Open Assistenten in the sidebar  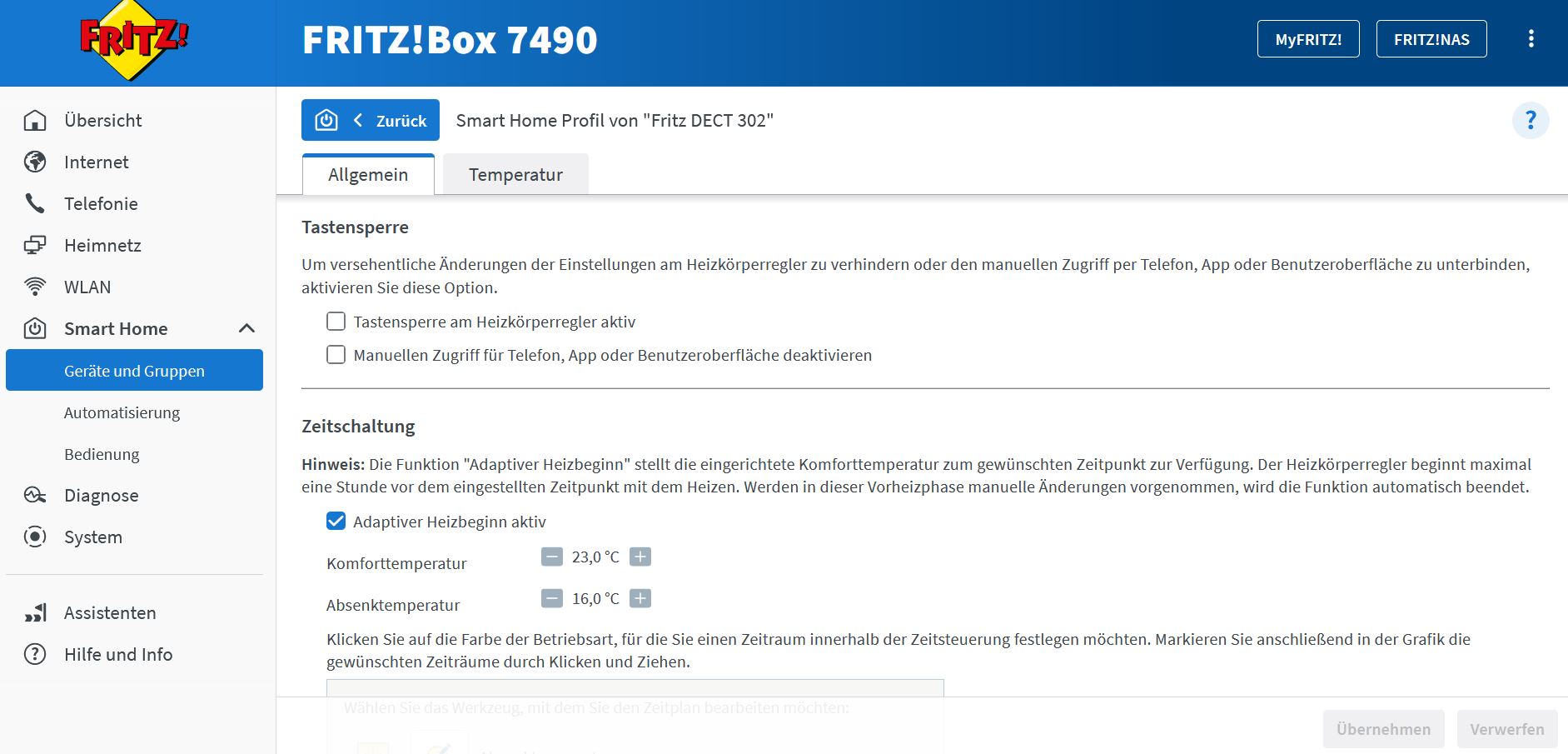pos(110,613)
